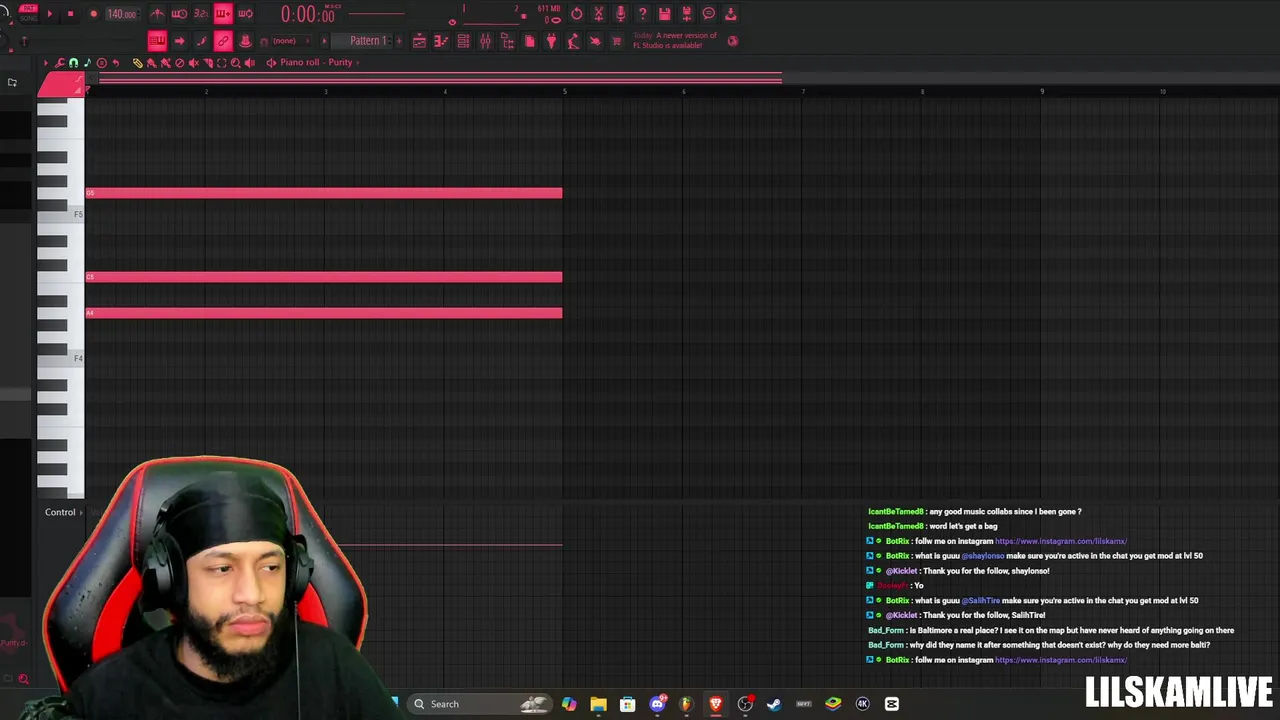This screenshot has width=1280, height=720.
Task: Open the Mixer window icon
Action: point(485,41)
